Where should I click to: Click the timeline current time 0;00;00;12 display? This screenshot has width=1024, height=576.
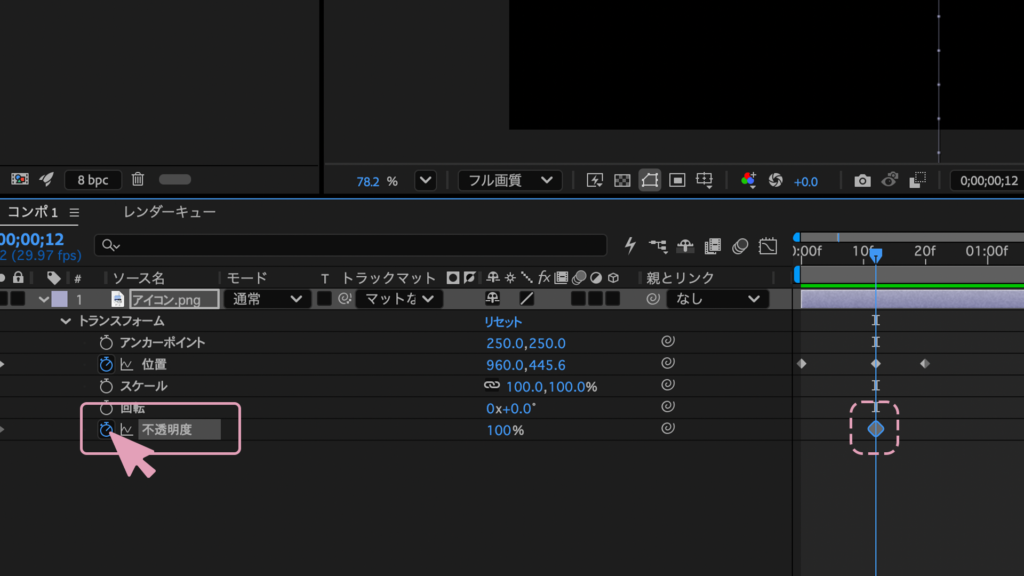click(32, 240)
